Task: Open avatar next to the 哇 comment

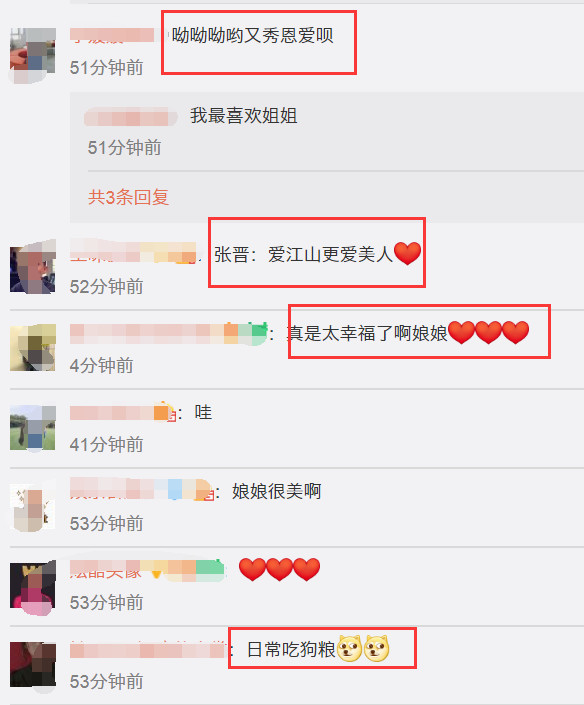Action: [33, 428]
